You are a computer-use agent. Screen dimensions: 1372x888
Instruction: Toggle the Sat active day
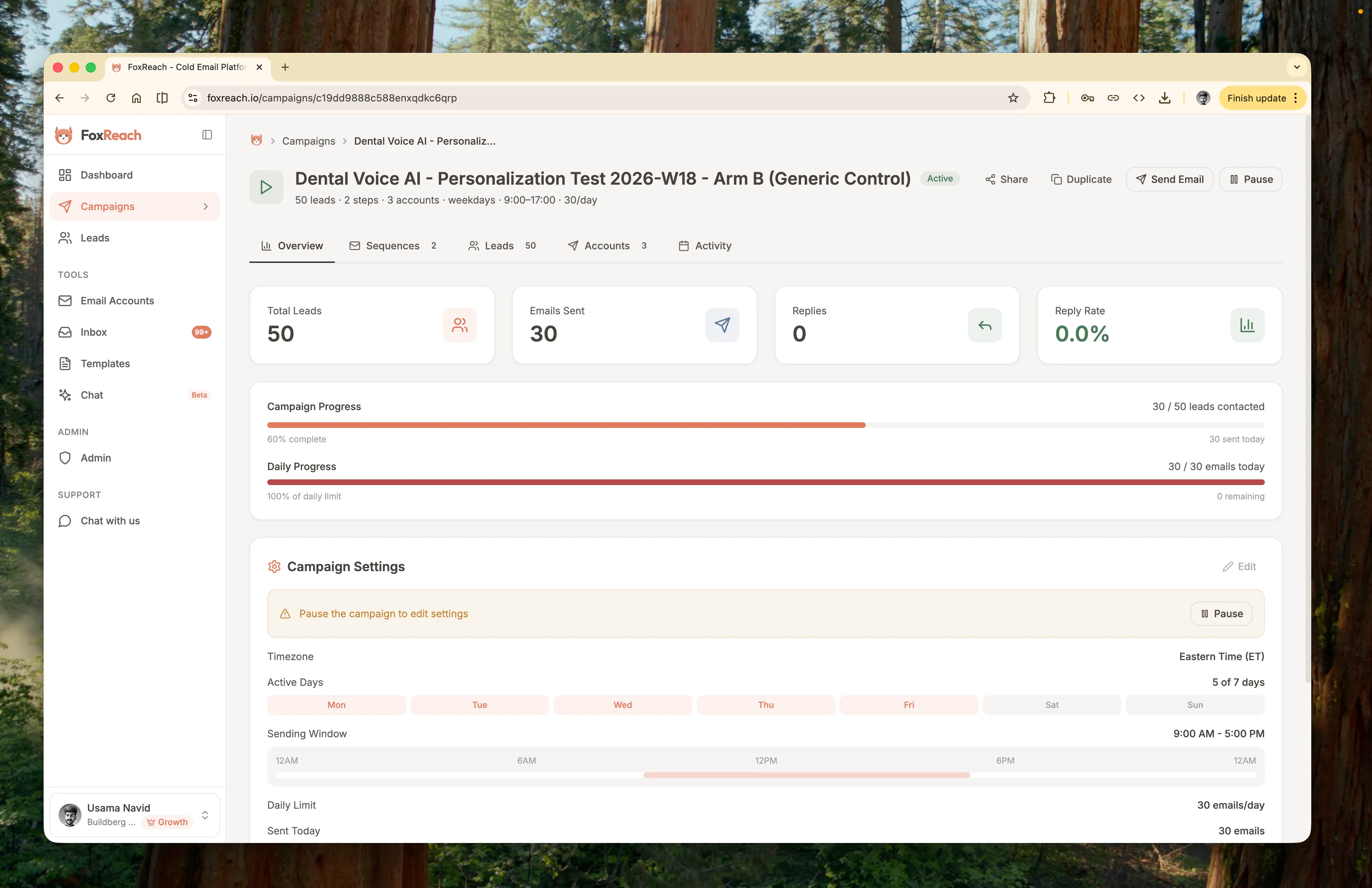tap(1052, 705)
